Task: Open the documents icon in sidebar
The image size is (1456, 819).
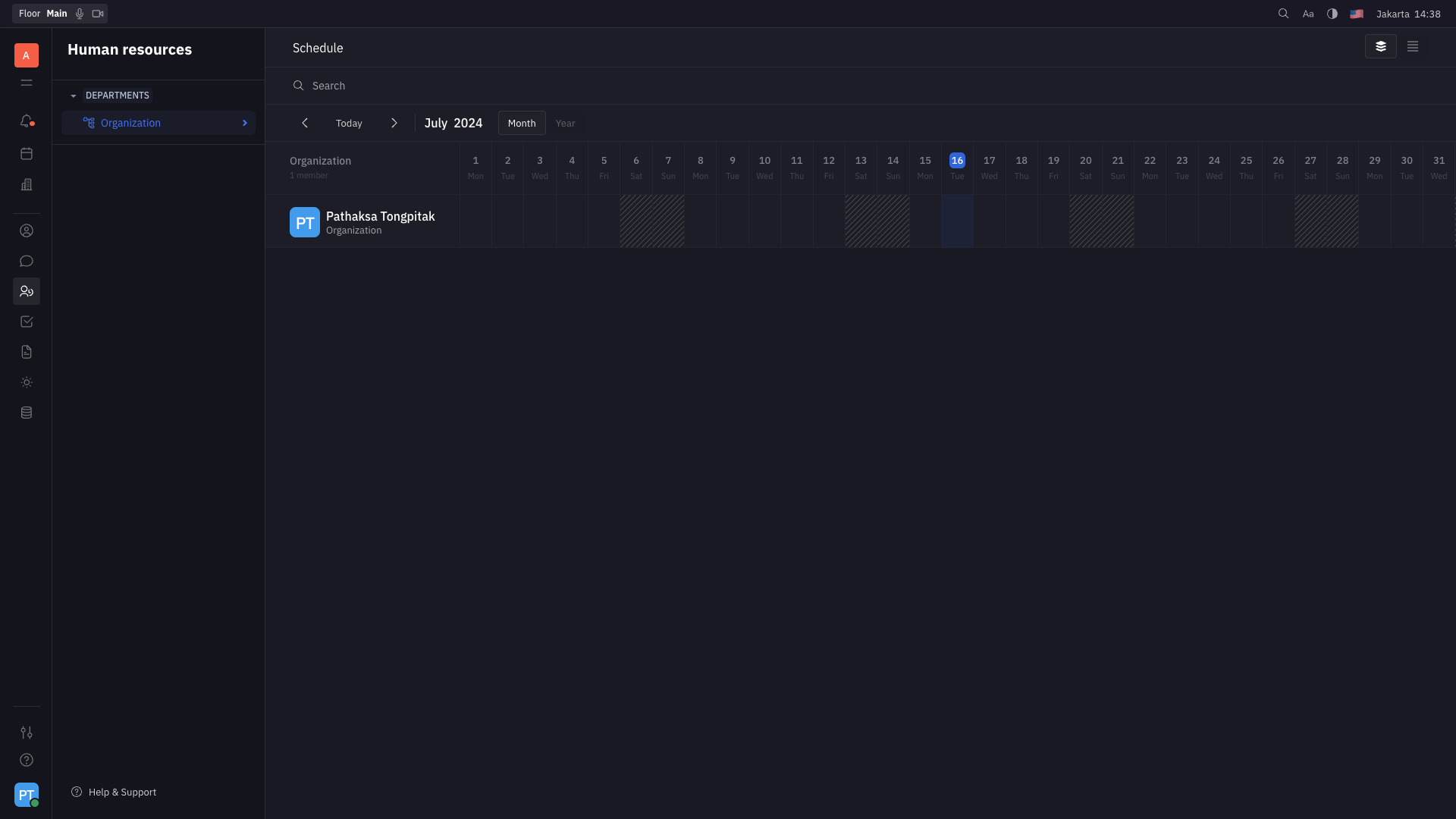Action: pos(27,352)
